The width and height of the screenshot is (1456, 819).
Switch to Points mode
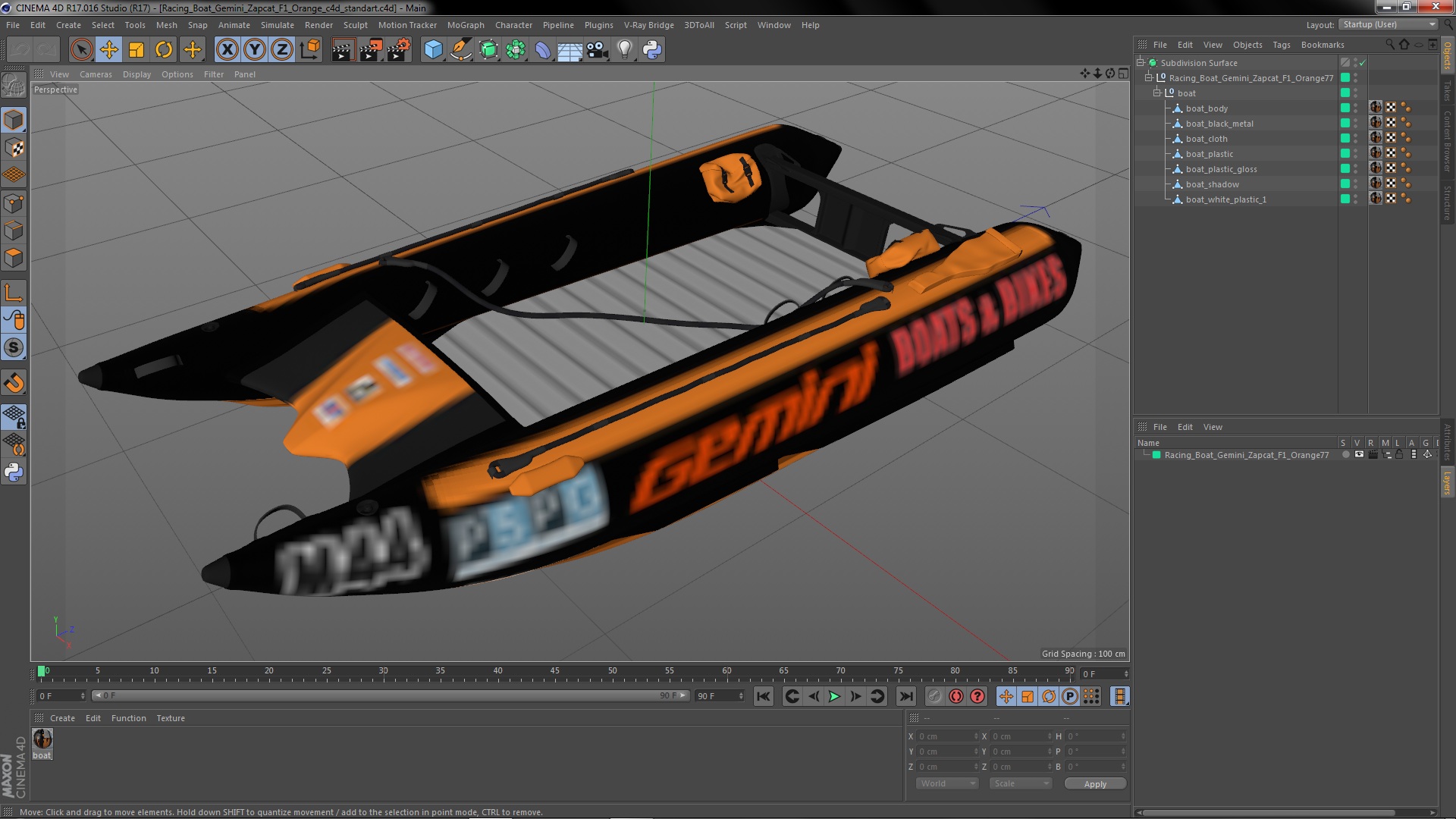click(14, 203)
